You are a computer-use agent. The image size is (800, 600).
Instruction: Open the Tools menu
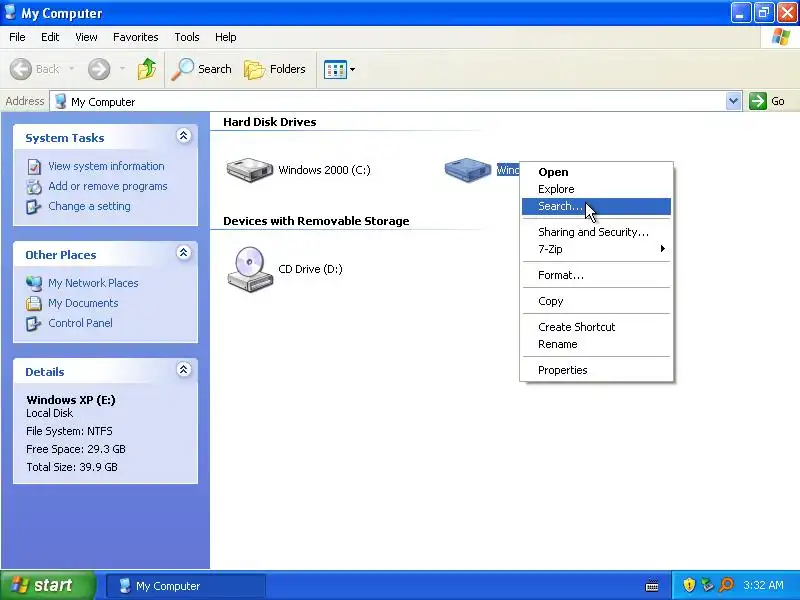(x=187, y=37)
